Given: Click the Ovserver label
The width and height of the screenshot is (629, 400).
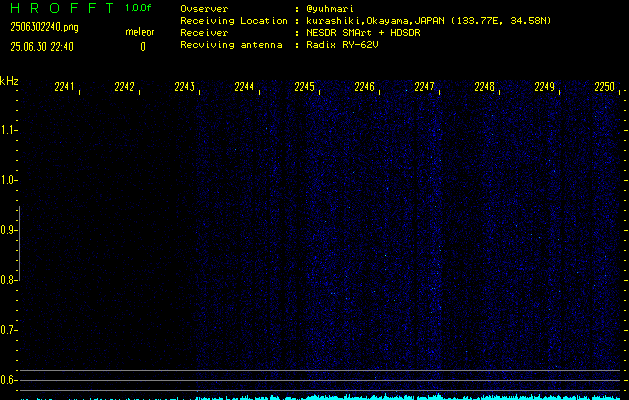Looking at the screenshot, I should [x=204, y=9].
